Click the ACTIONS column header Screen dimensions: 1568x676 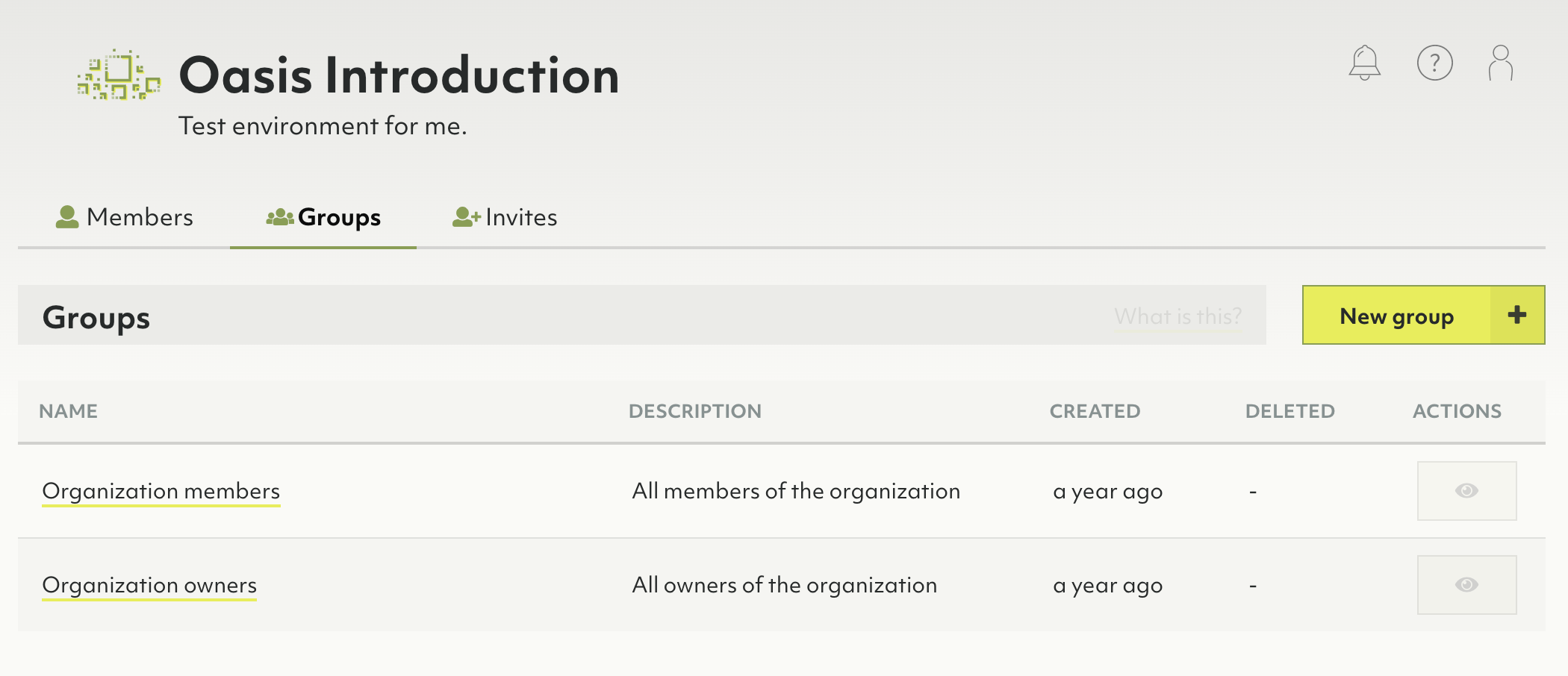pyautogui.click(x=1457, y=411)
